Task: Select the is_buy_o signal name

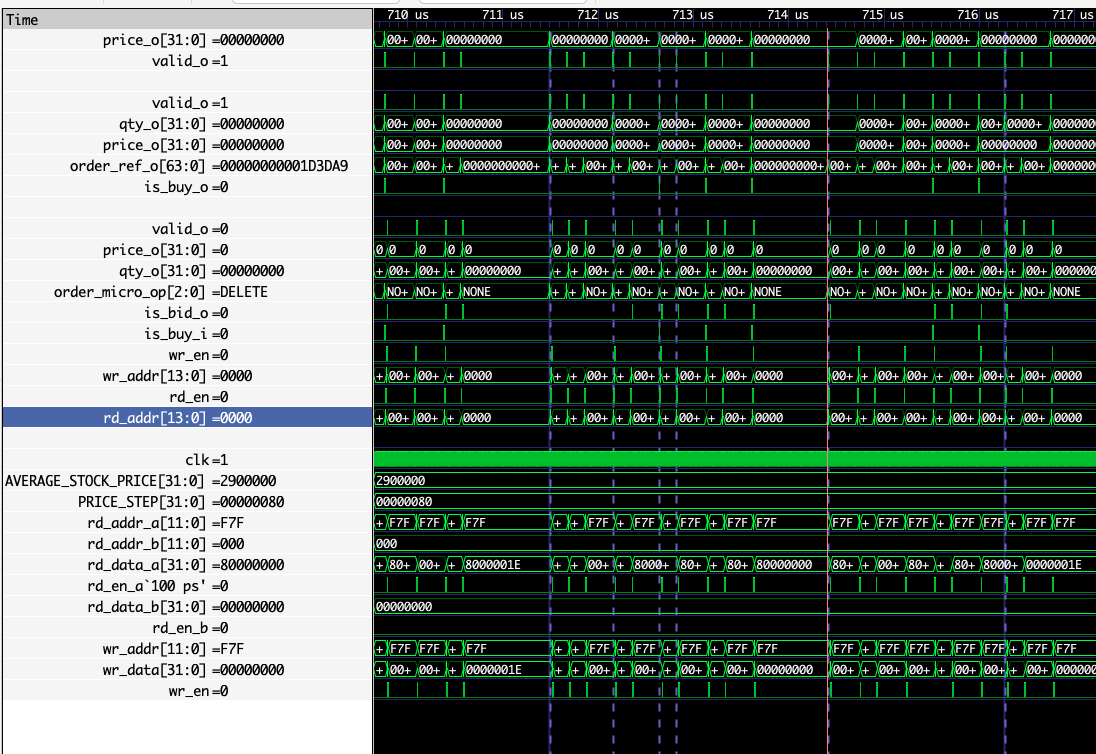Action: coord(186,187)
